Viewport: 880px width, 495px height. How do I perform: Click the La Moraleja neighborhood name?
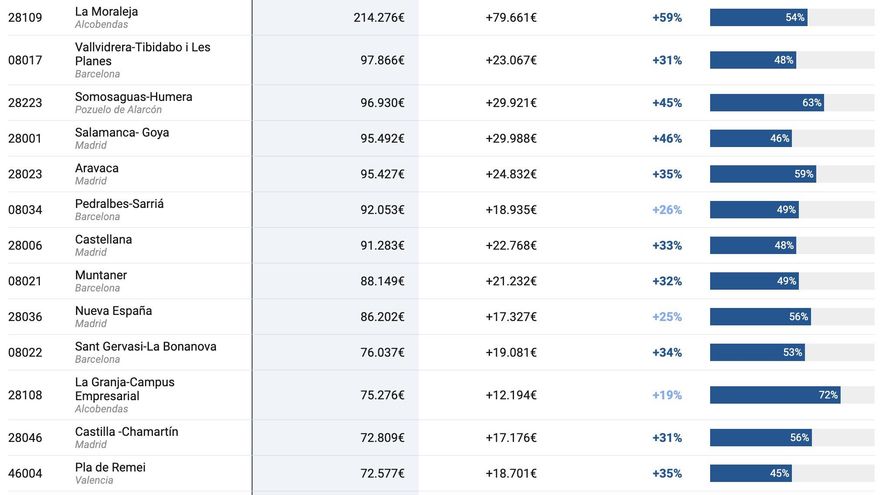tap(106, 11)
